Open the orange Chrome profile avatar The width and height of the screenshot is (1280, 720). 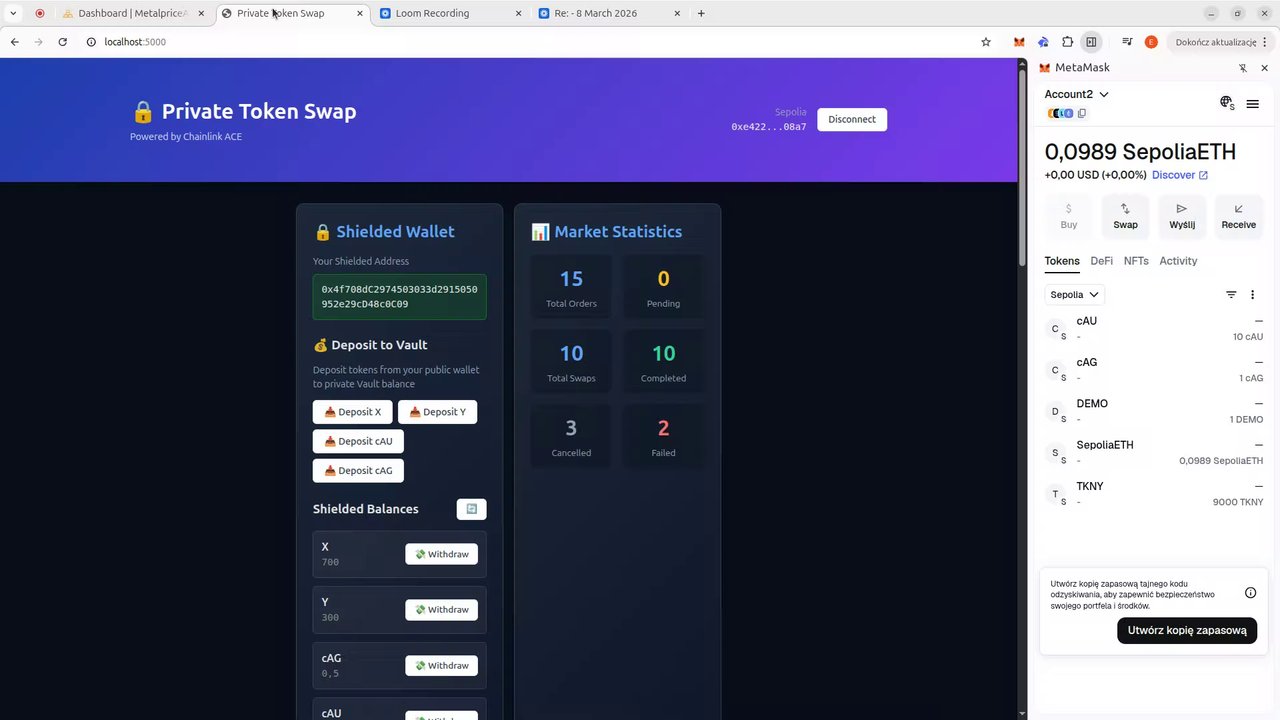(x=1151, y=42)
